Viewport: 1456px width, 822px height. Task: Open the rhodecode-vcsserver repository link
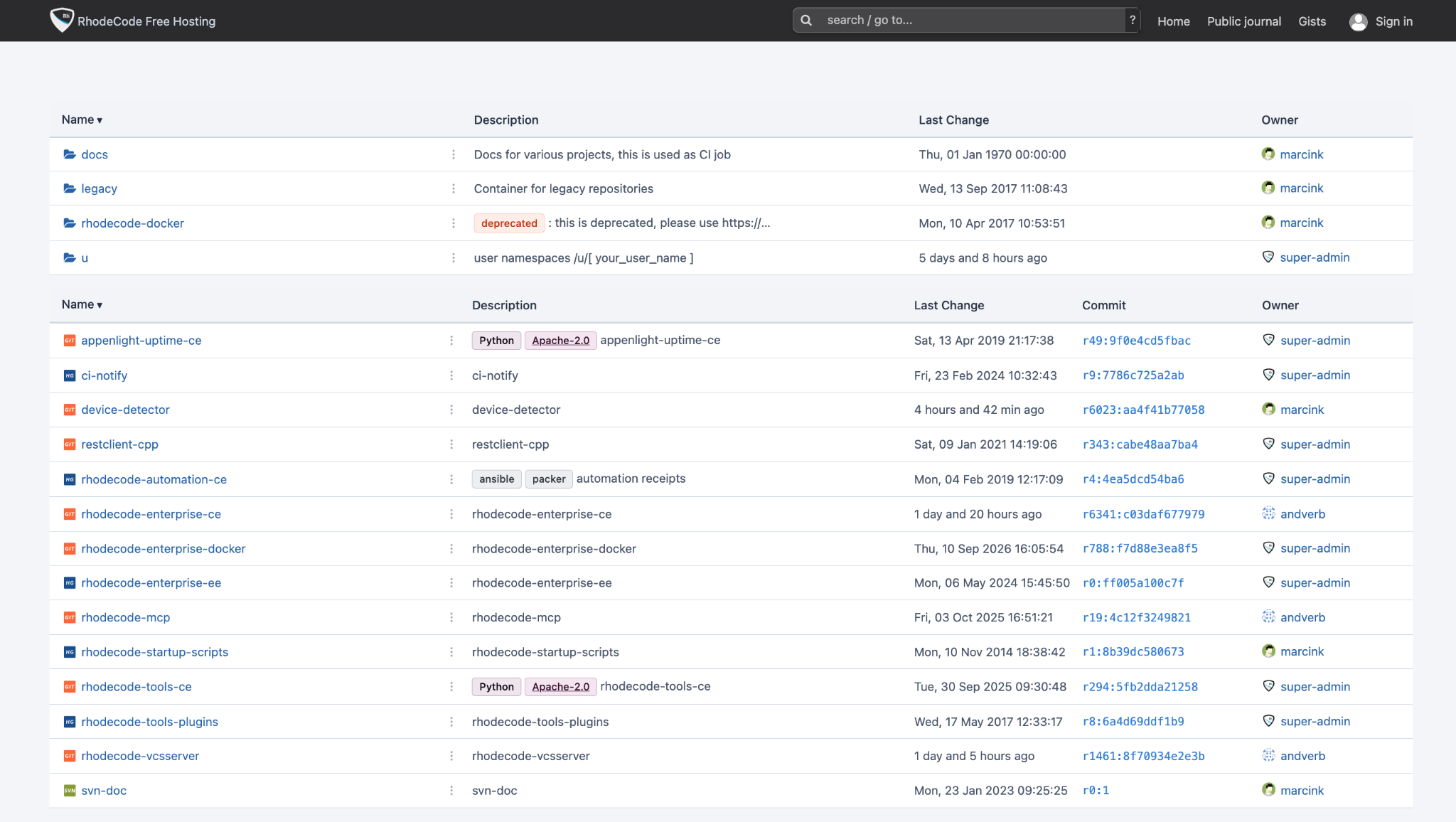click(x=140, y=756)
